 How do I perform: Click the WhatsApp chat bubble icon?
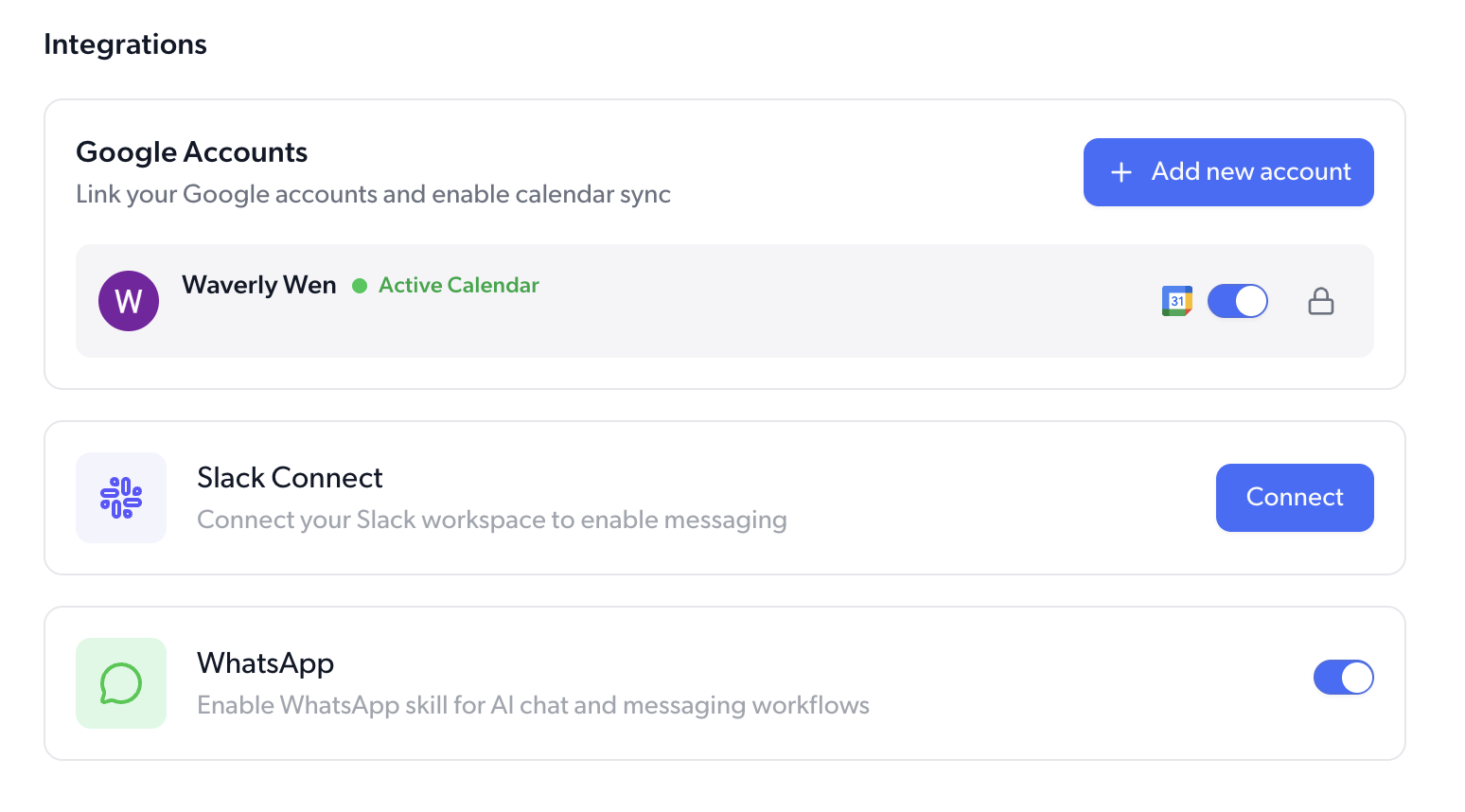click(121, 683)
